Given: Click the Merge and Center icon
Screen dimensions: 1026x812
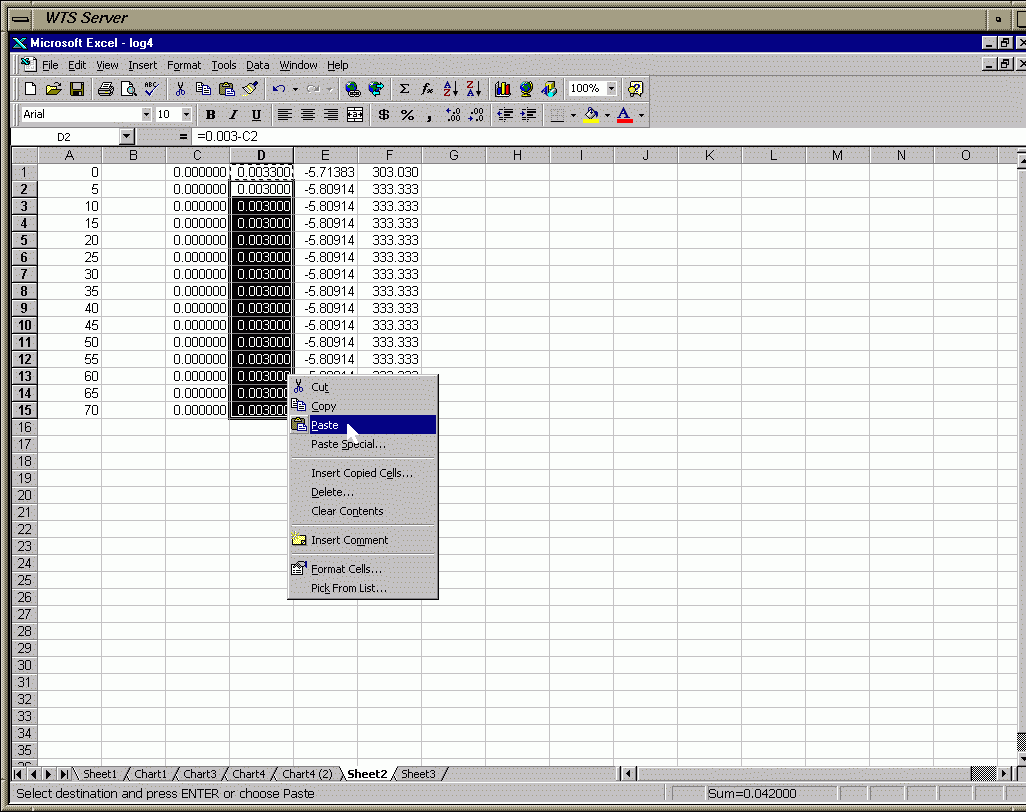Looking at the screenshot, I should [x=355, y=115].
